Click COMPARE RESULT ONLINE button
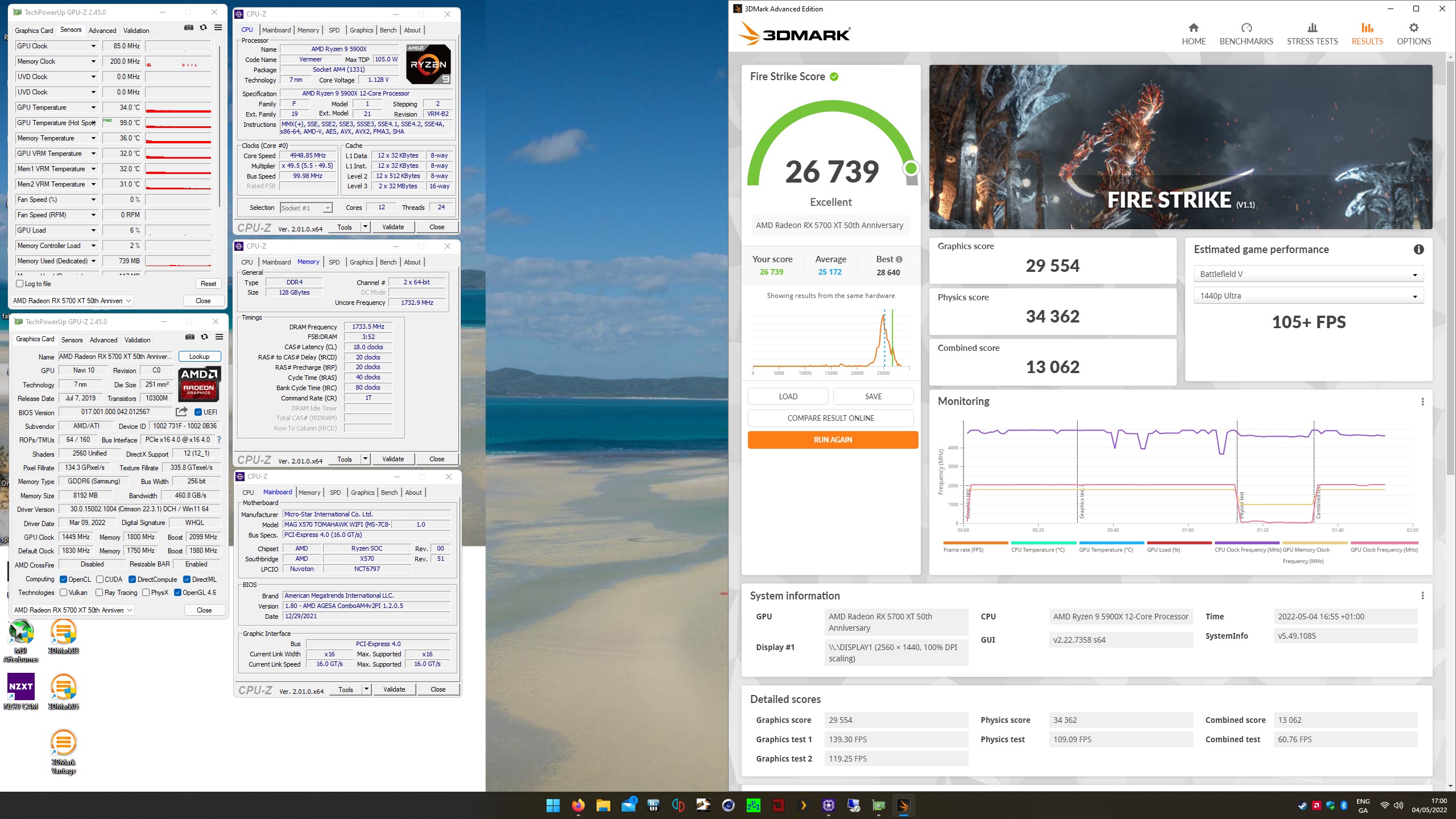 [x=830, y=418]
